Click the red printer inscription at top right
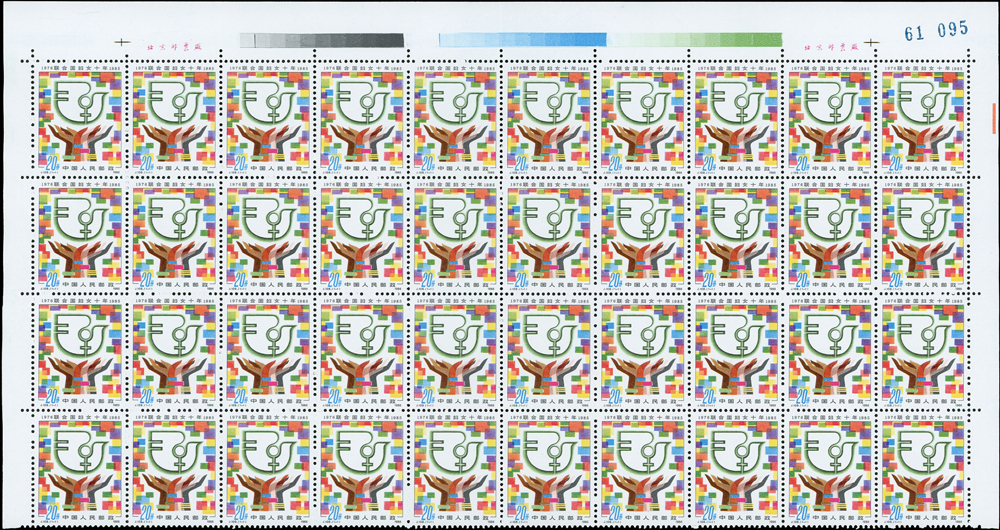This screenshot has height=530, width=1000. pyautogui.click(x=826, y=46)
